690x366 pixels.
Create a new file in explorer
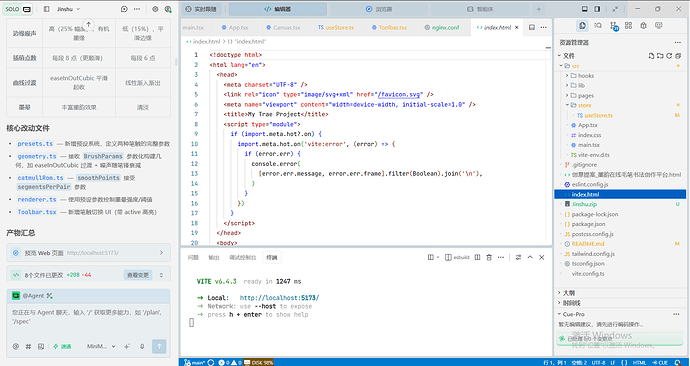pyautogui.click(x=651, y=56)
